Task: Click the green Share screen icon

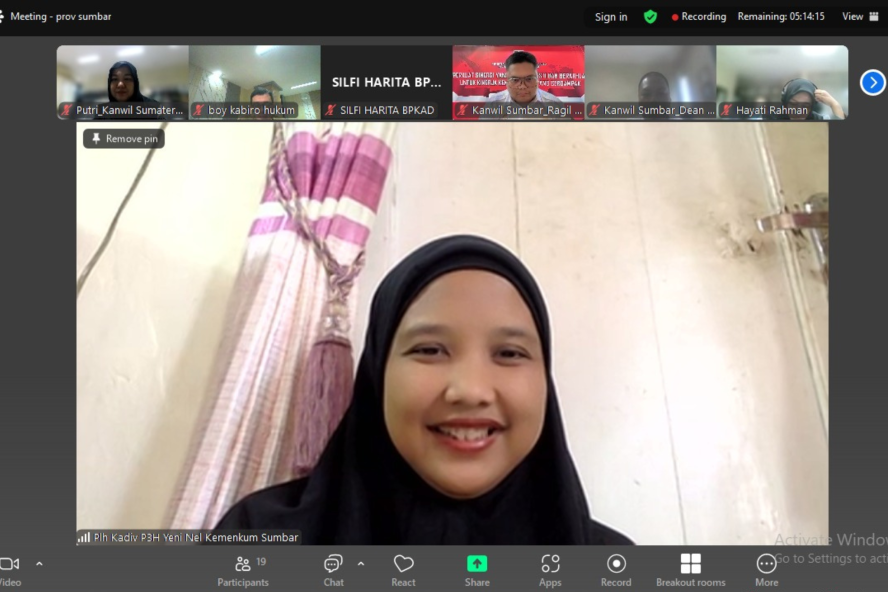Action: click(477, 564)
